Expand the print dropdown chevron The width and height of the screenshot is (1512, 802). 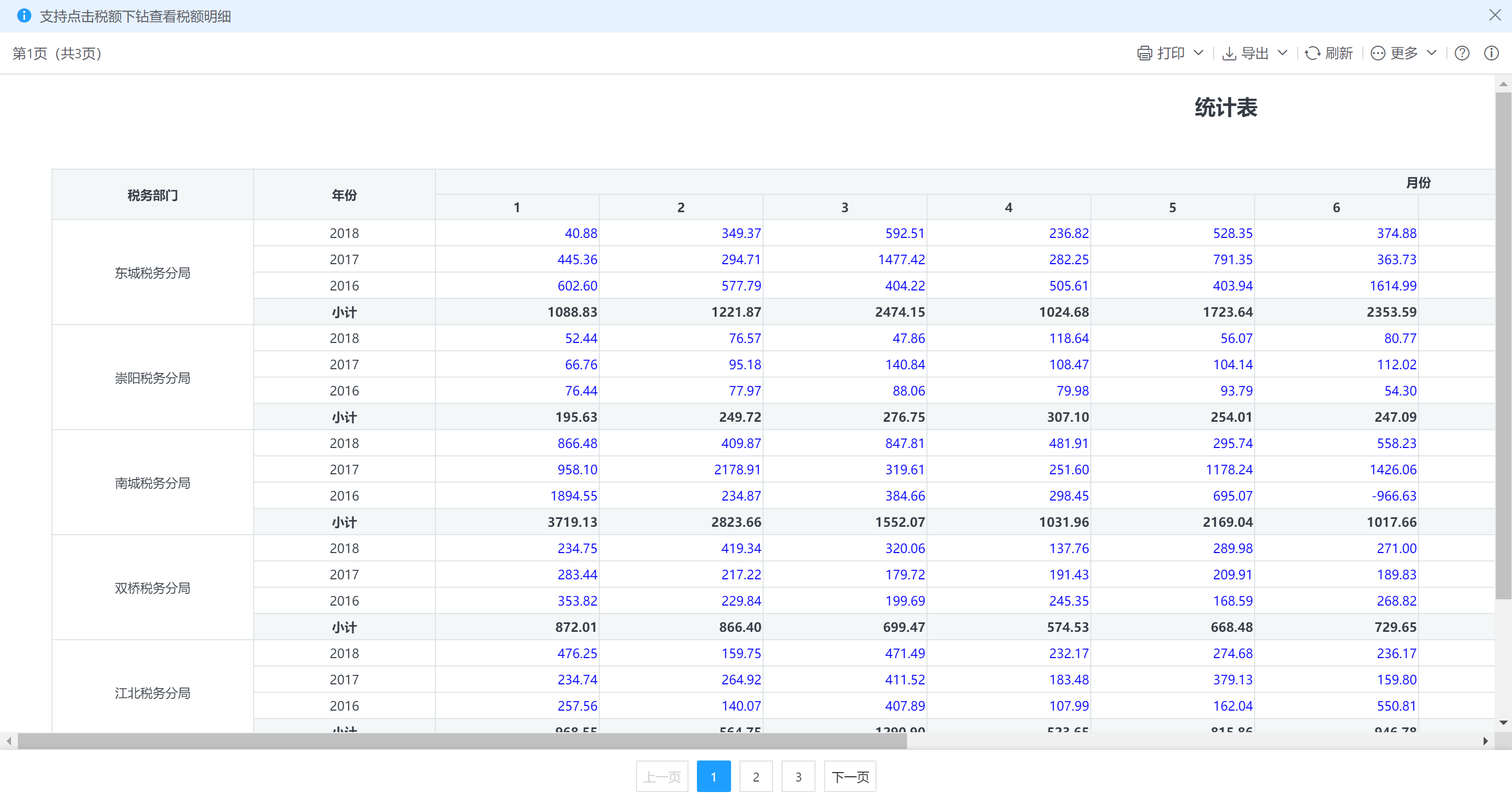point(1198,53)
